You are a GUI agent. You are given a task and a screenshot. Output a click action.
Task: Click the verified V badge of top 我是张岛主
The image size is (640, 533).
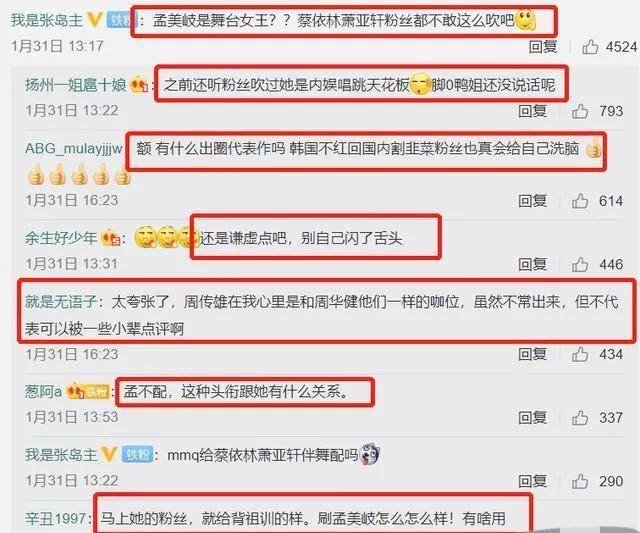click(95, 20)
